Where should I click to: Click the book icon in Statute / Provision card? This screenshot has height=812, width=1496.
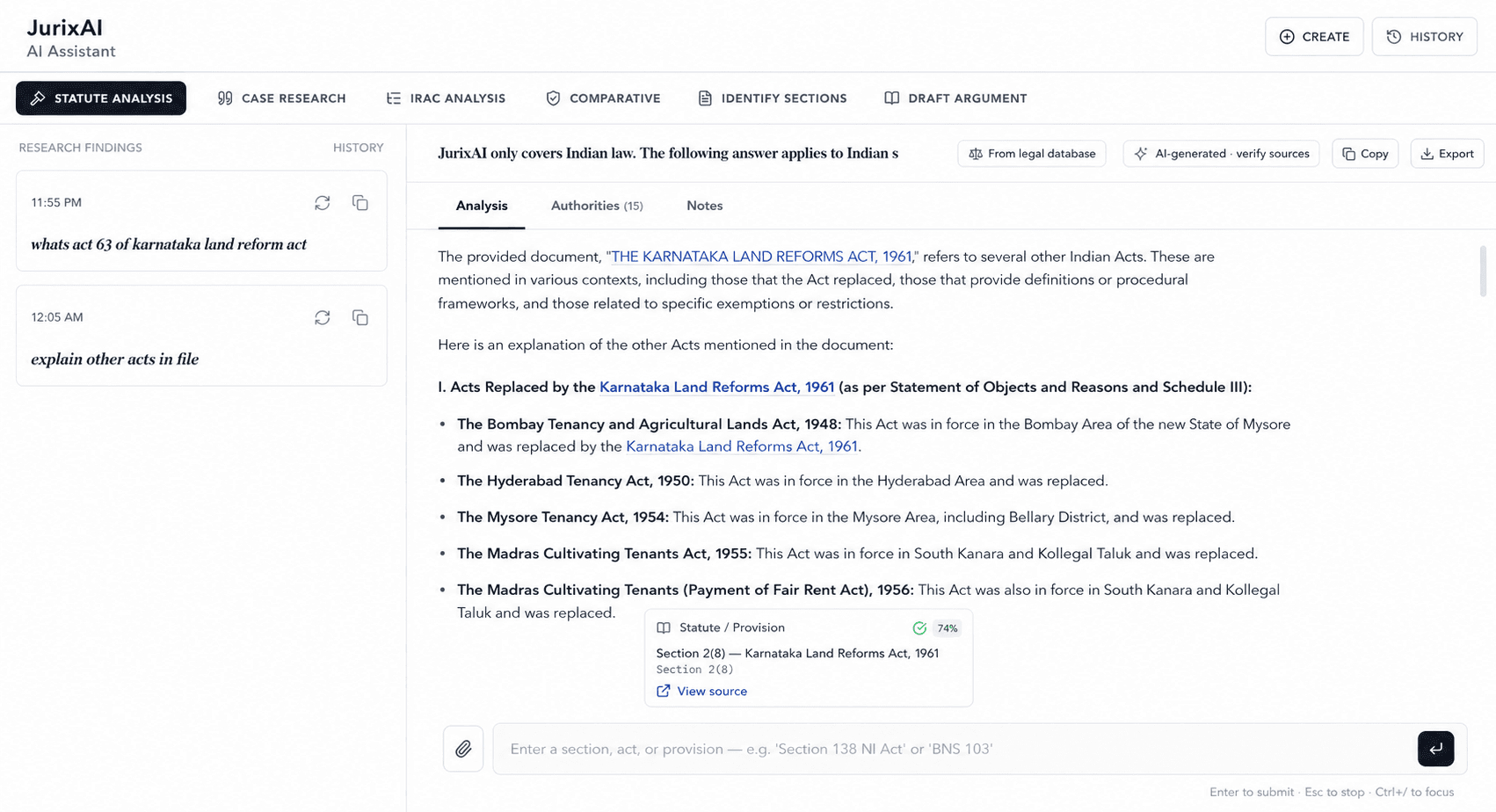coord(664,628)
